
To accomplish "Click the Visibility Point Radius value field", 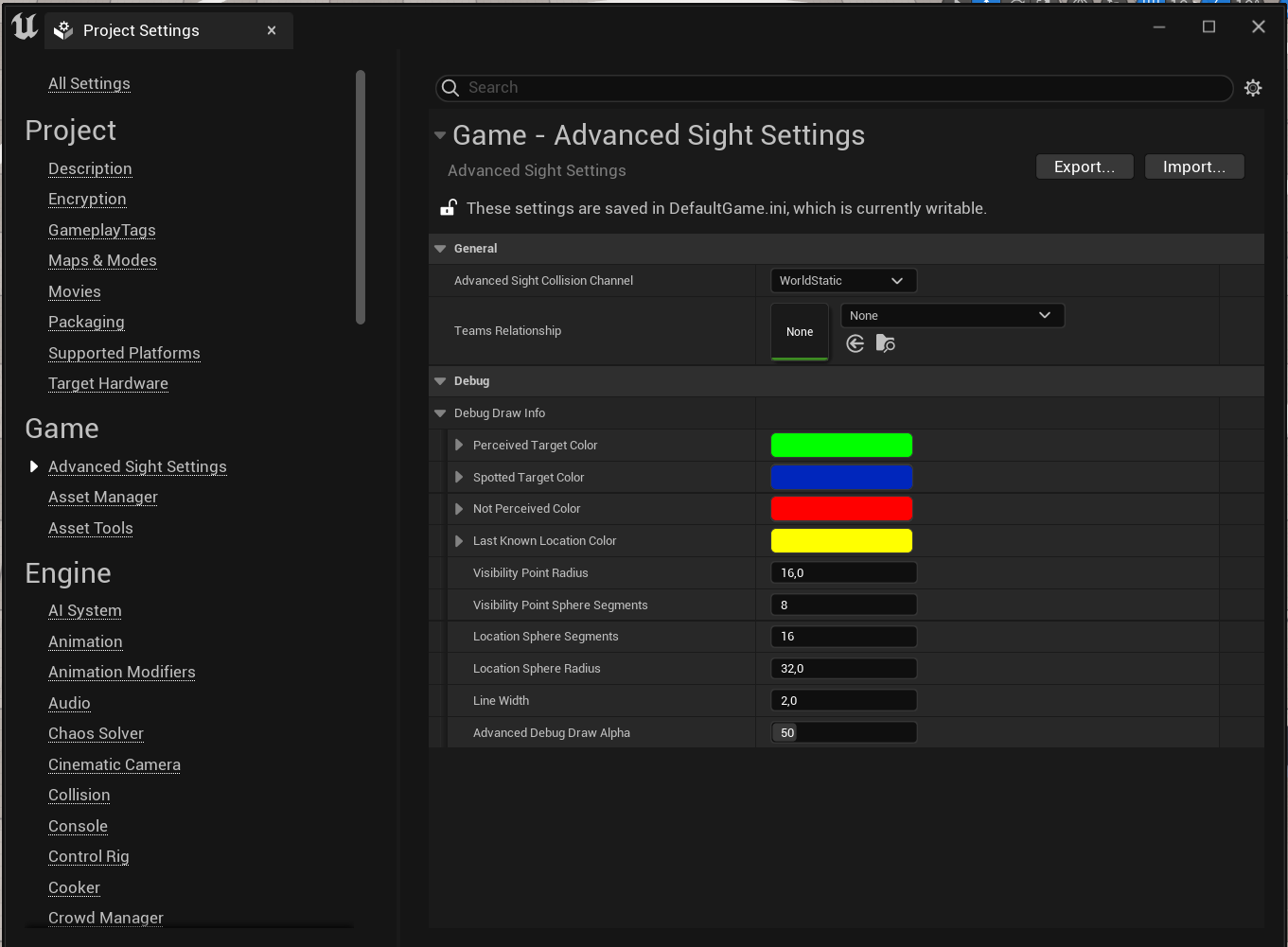I will coord(843,572).
